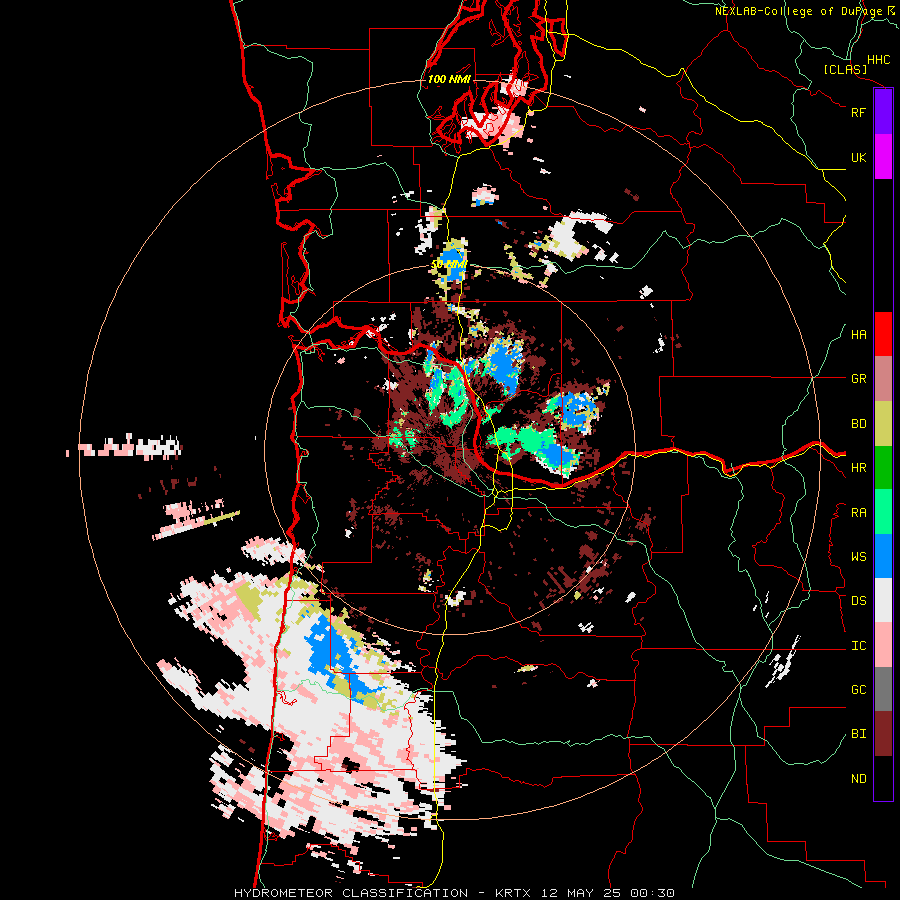Click the RA legend label
The image size is (900, 900).
click(x=858, y=513)
